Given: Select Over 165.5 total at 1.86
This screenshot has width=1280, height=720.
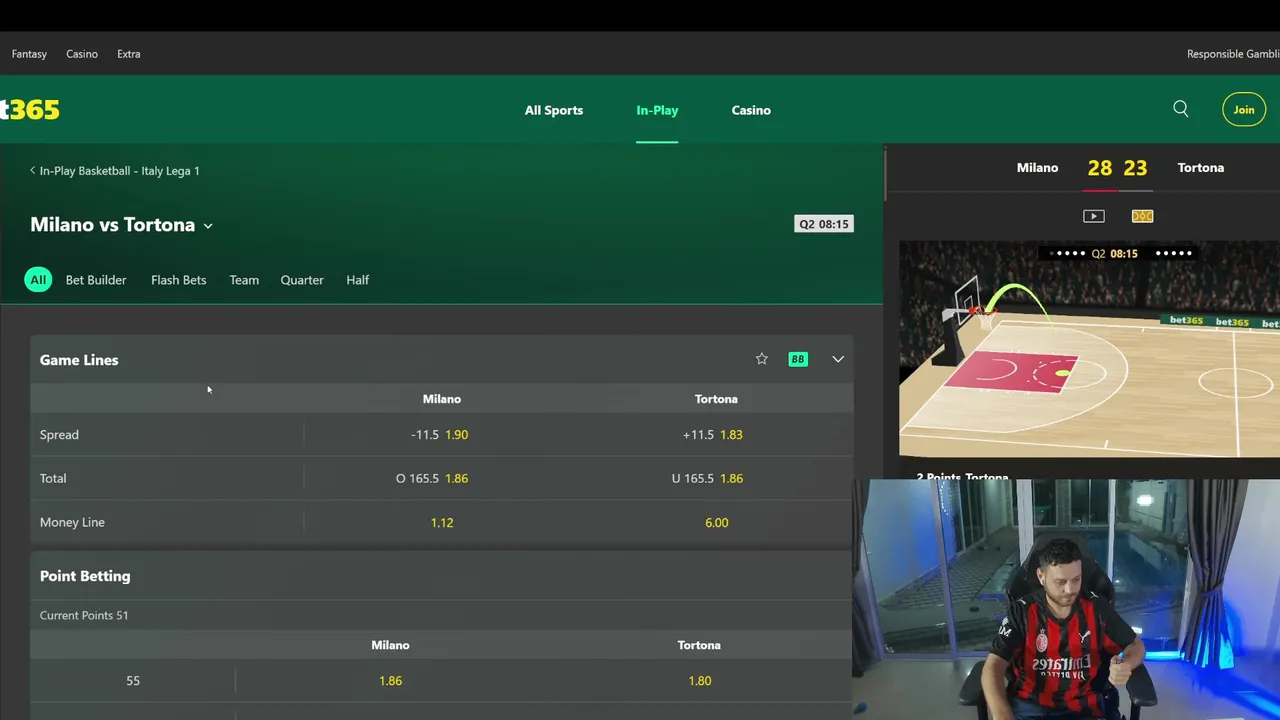Looking at the screenshot, I should click(441, 478).
